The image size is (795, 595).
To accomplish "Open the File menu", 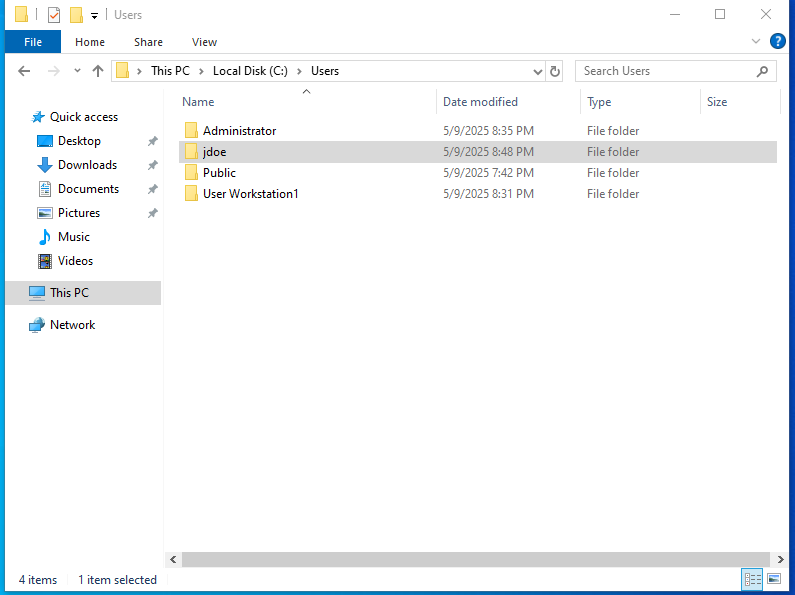I will (x=33, y=42).
